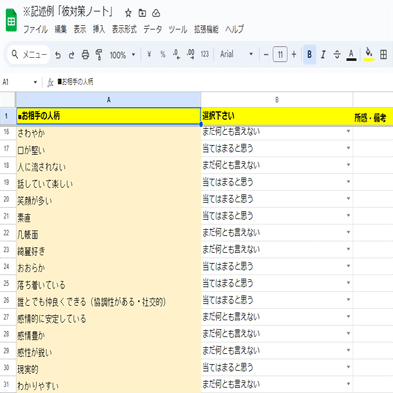Viewport: 393px width, 393px height.
Task: Star this spreadsheet document
Action: click(x=128, y=13)
